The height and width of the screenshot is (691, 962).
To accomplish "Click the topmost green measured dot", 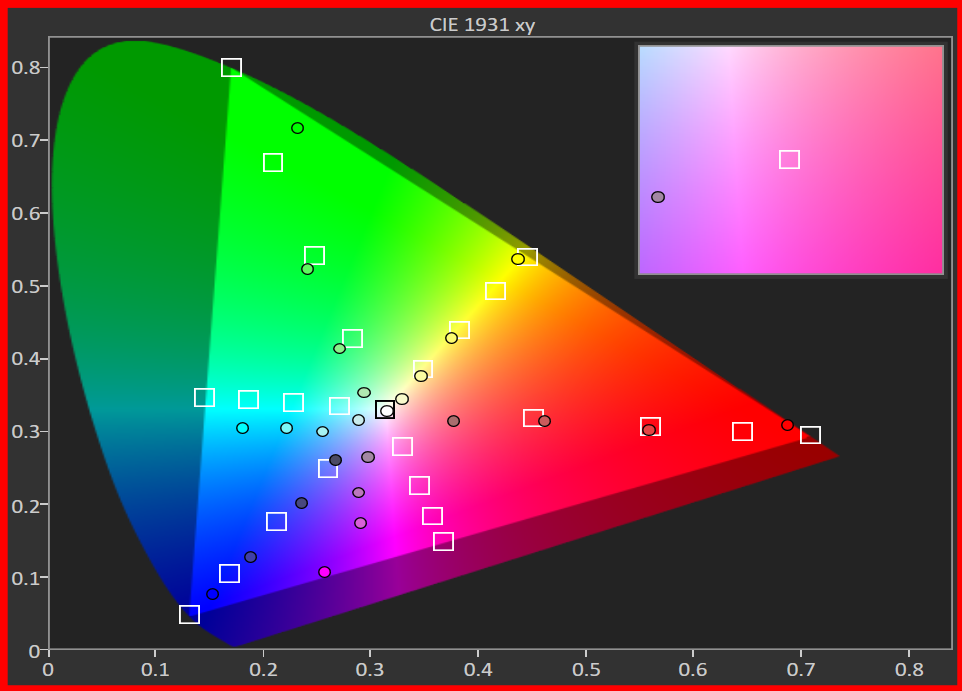I will pos(297,128).
